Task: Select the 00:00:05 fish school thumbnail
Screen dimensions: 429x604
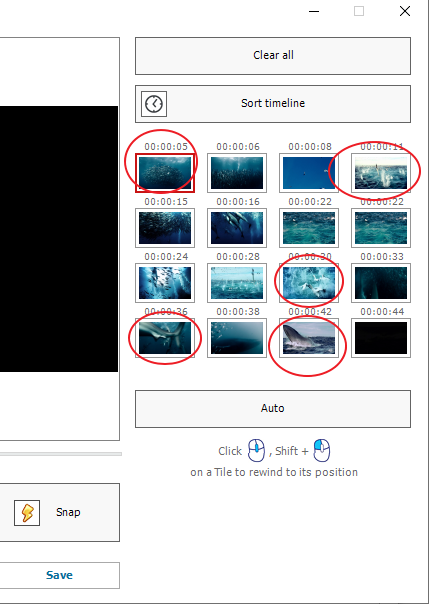Action: [165, 173]
